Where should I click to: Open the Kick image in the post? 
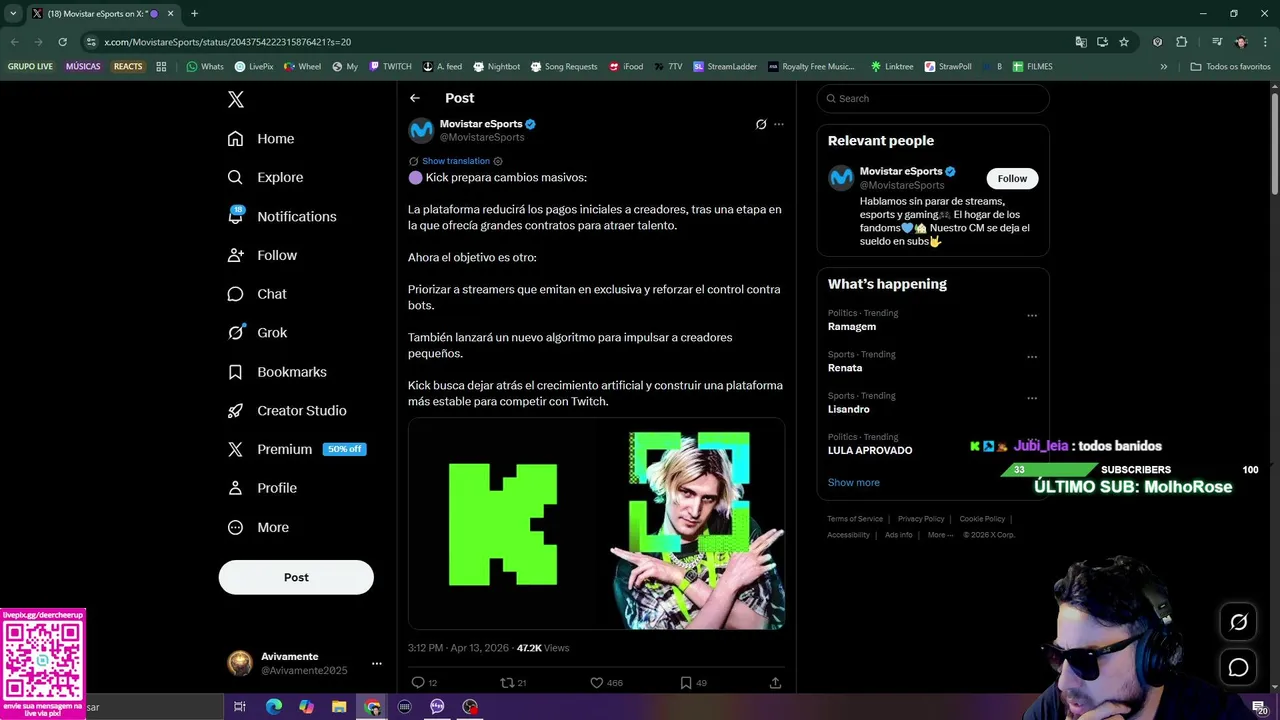coord(596,523)
